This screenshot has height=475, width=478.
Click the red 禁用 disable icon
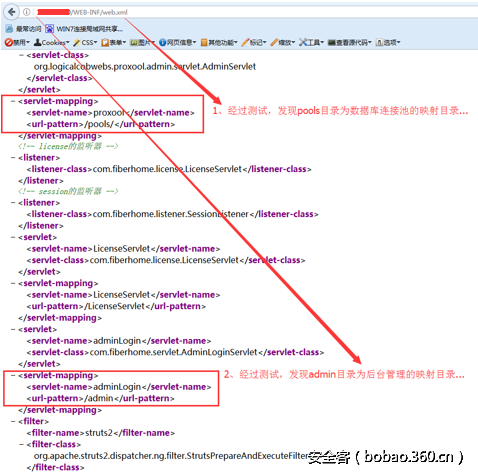point(9,42)
